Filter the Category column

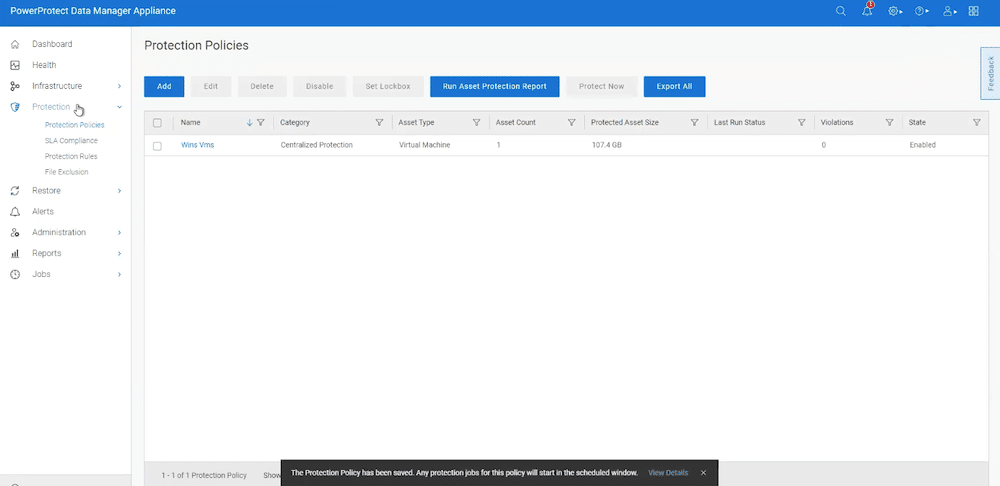pos(379,122)
